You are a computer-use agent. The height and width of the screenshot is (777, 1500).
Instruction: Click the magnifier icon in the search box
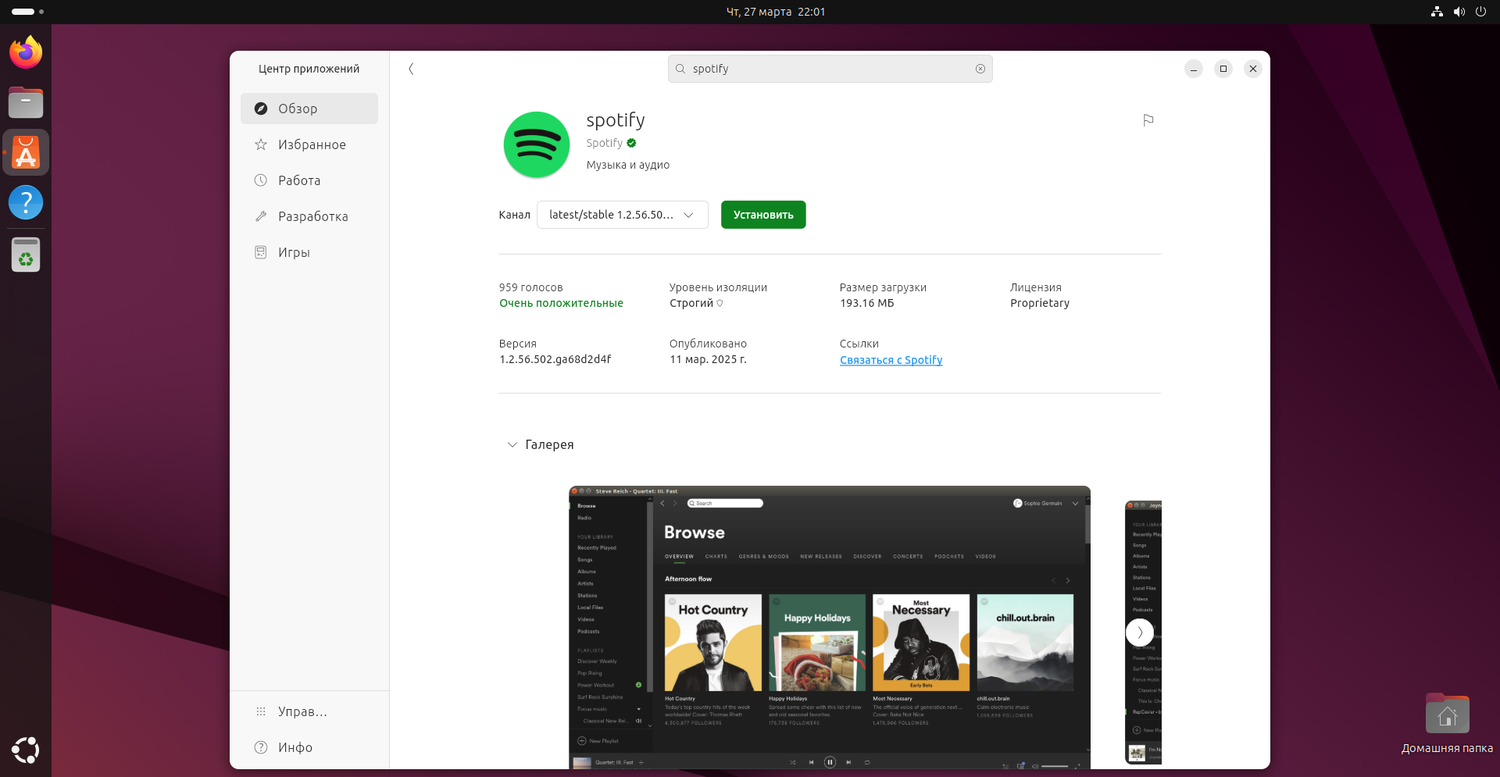tap(681, 69)
